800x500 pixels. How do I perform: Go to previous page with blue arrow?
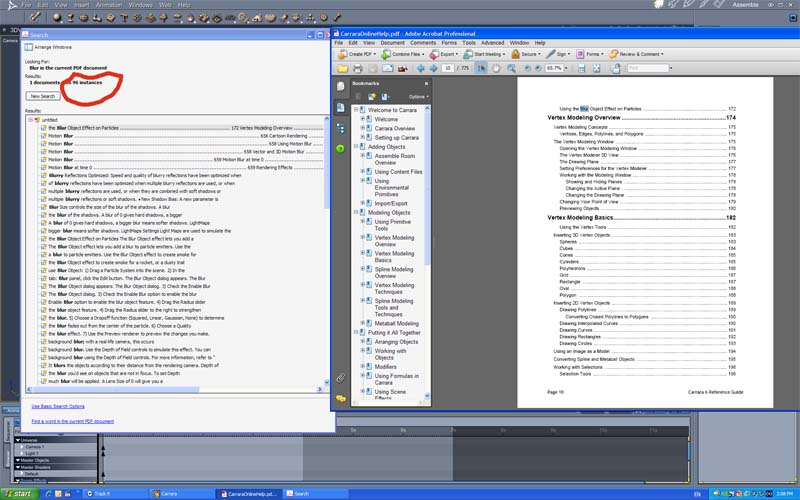click(x=421, y=68)
